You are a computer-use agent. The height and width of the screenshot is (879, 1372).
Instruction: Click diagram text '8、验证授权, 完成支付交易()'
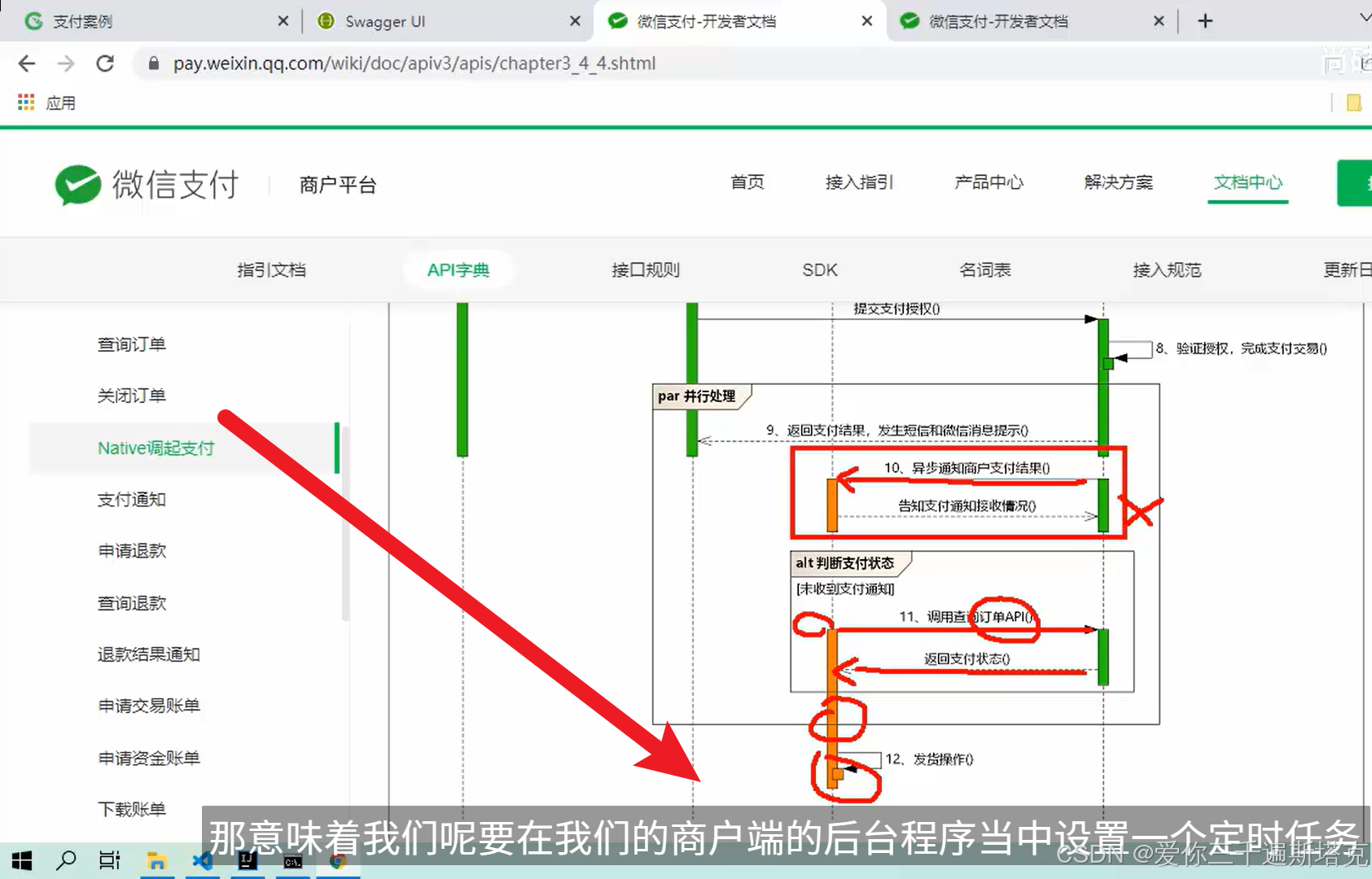tap(1241, 348)
